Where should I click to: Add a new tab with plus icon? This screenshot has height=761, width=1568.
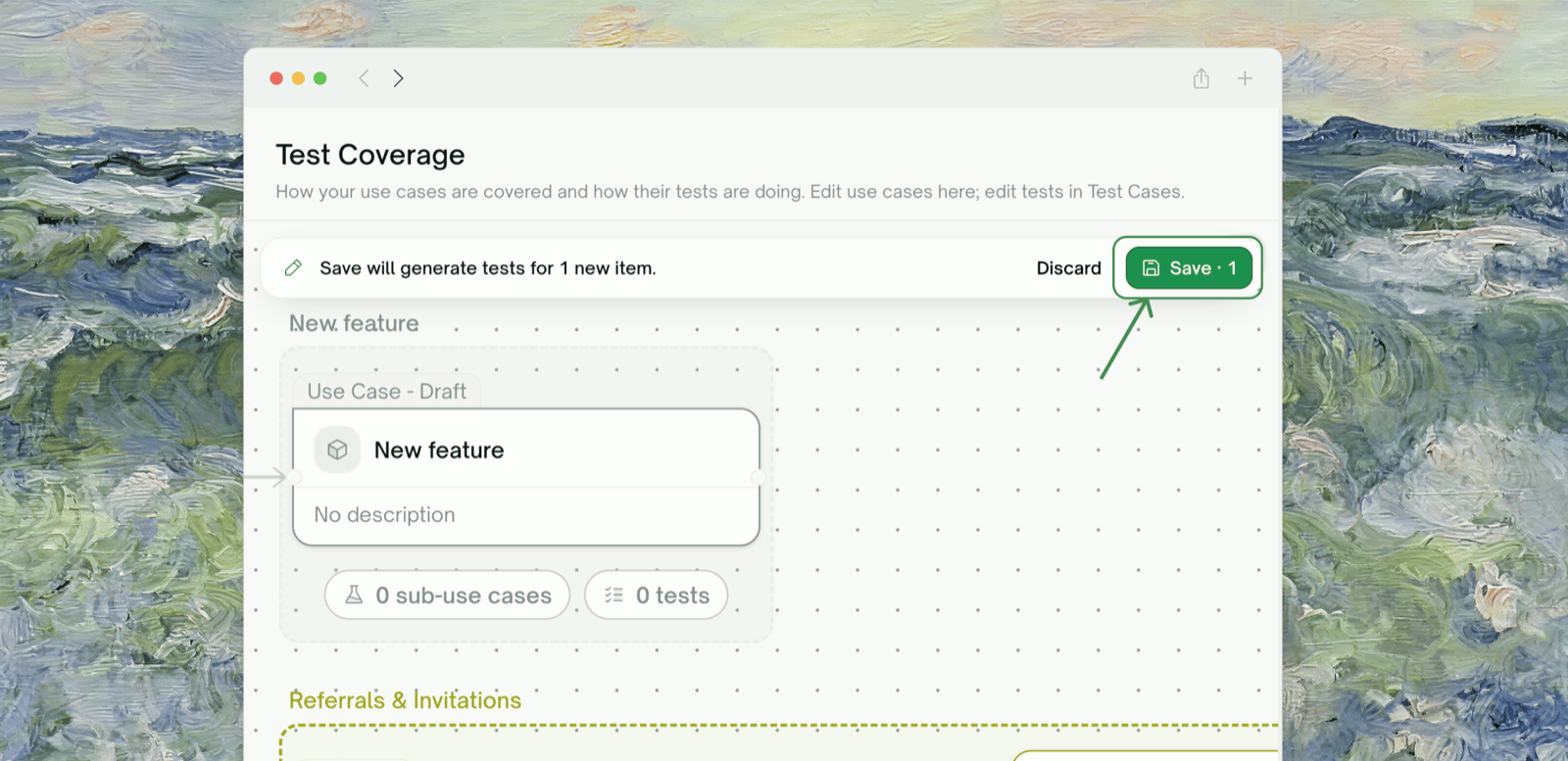1245,78
